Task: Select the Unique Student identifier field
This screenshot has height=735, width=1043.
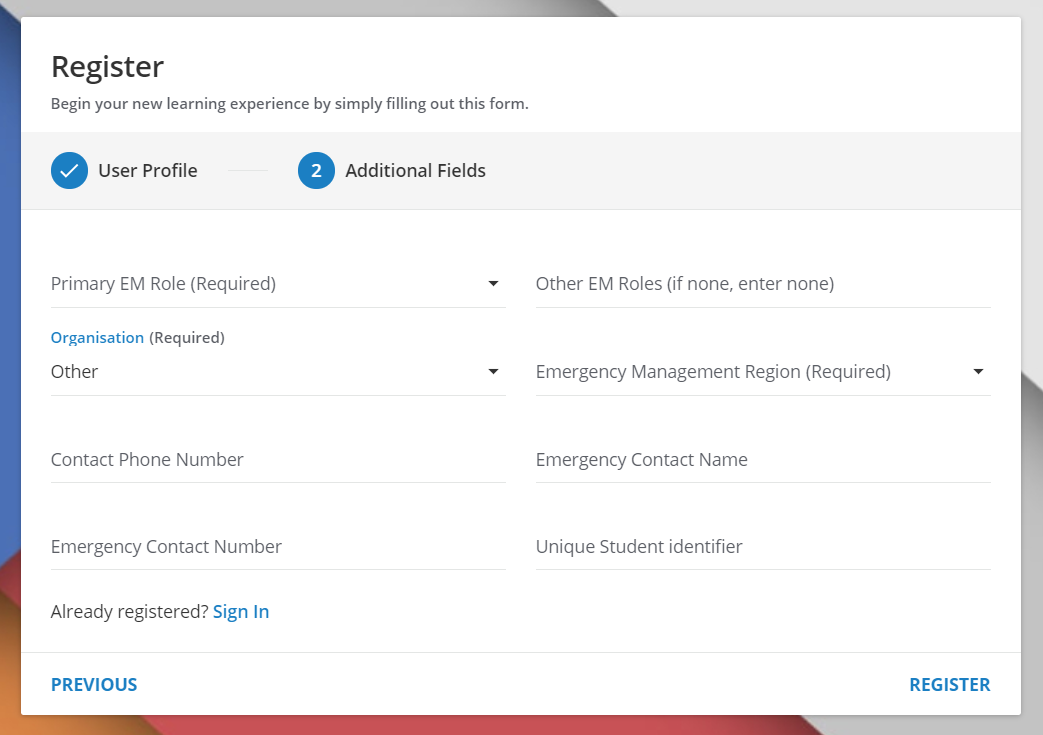Action: click(x=762, y=547)
